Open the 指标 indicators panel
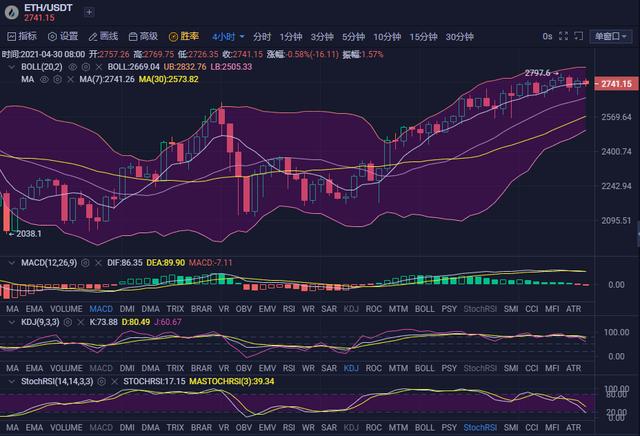 coord(21,36)
